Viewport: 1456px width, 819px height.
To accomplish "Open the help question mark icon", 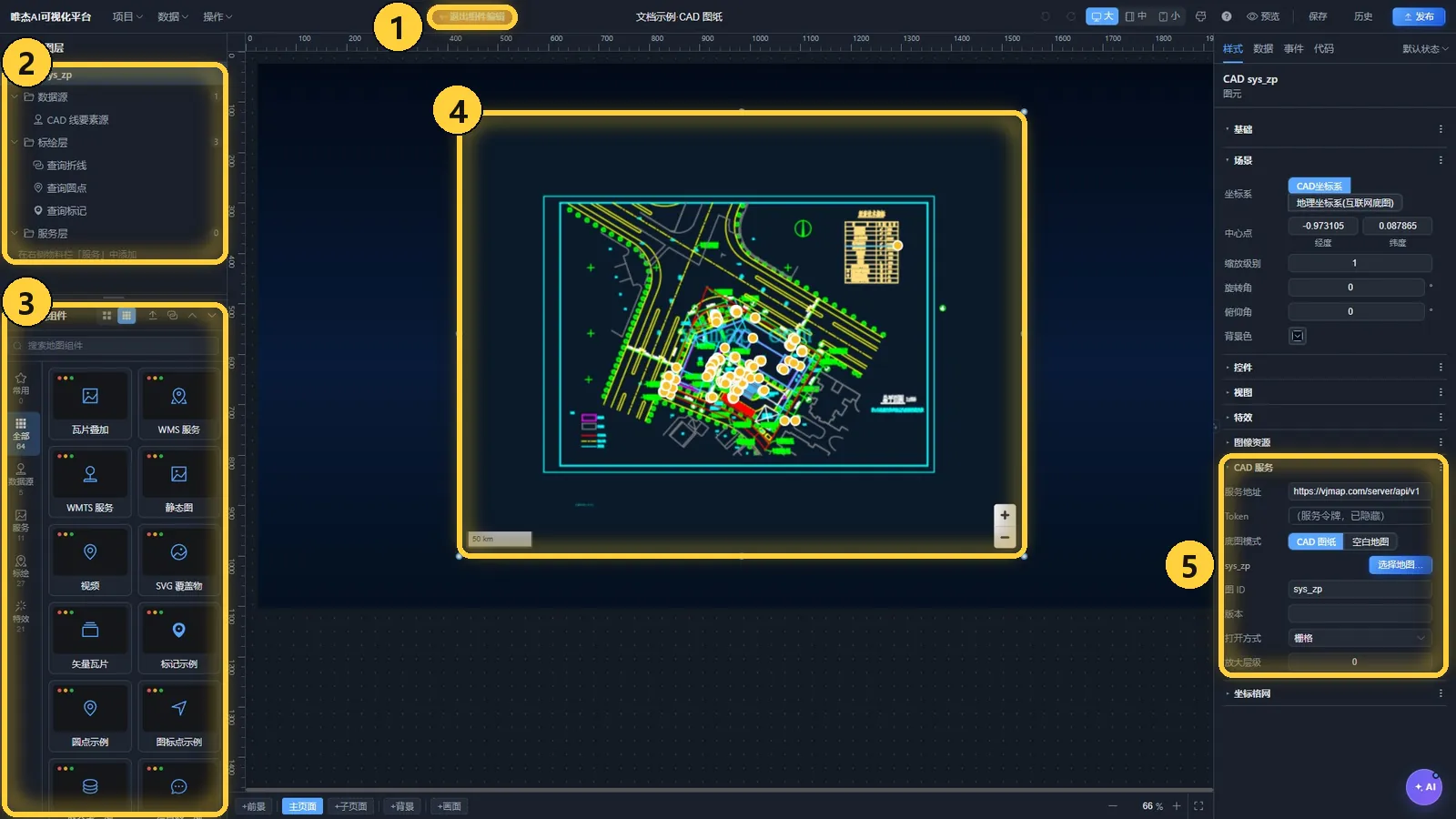I will [1227, 16].
